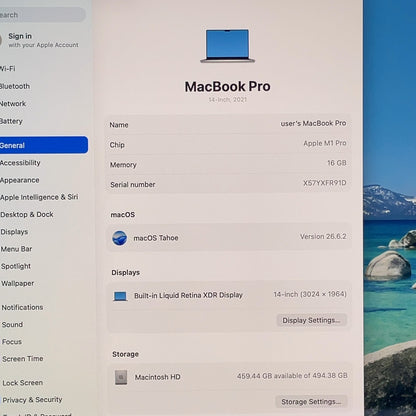
Task: Open Lock Screen settings
Action: (22, 383)
